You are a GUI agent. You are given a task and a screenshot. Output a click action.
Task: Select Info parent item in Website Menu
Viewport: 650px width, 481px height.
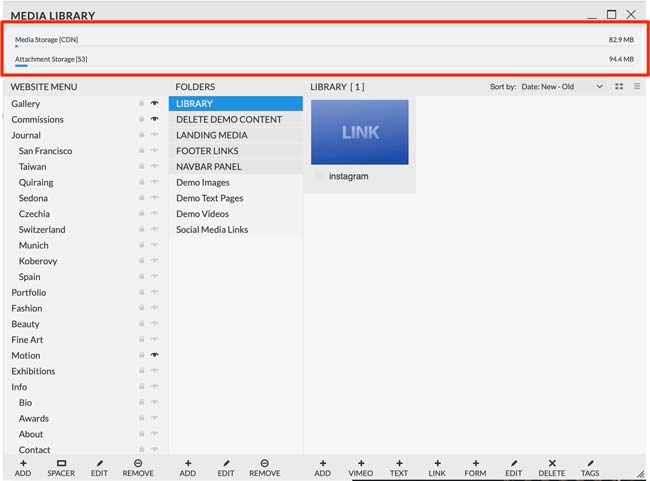19,387
